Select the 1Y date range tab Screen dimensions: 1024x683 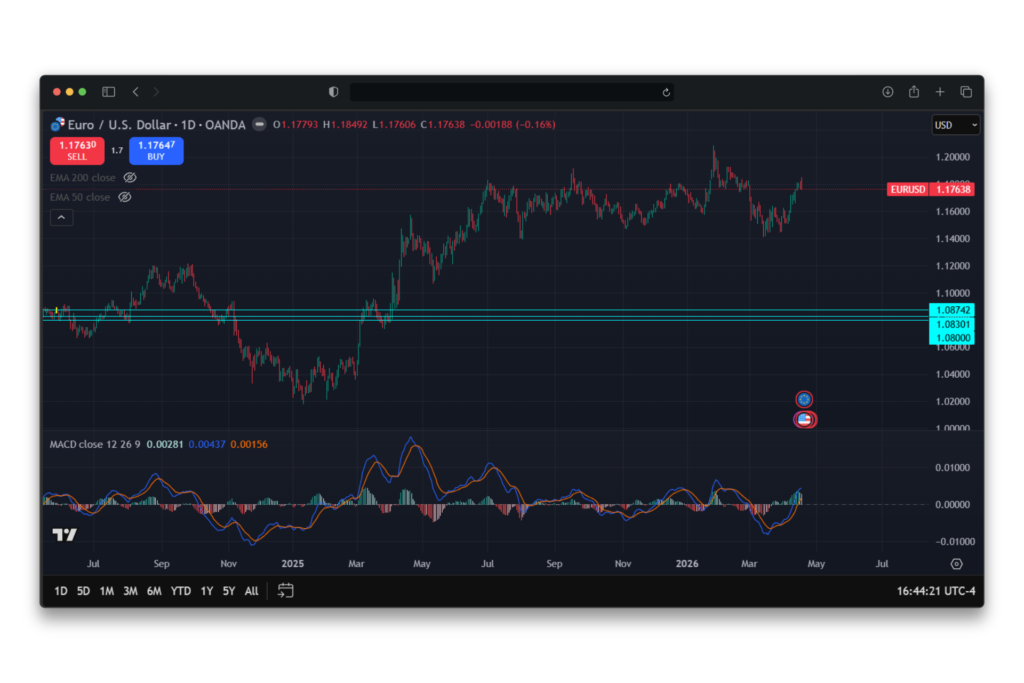[x=206, y=591]
